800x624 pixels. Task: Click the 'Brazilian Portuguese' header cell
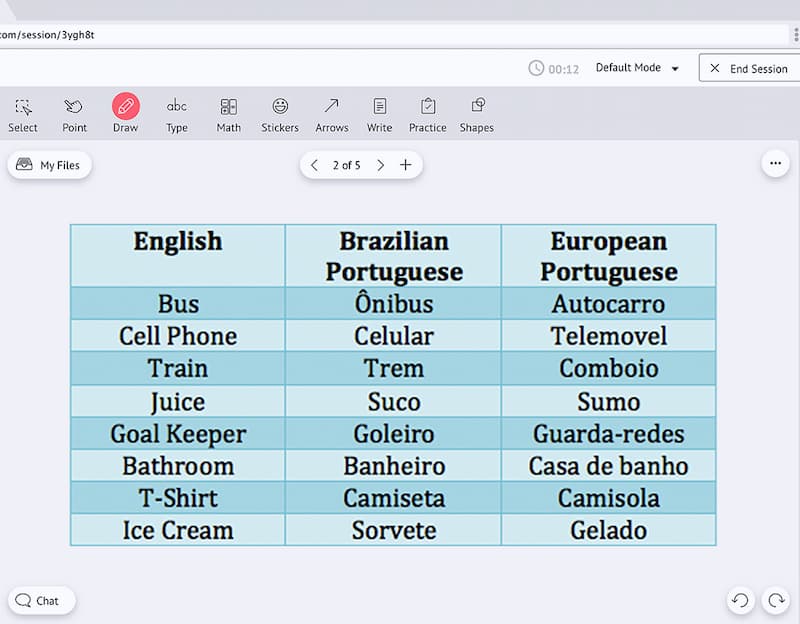(393, 256)
